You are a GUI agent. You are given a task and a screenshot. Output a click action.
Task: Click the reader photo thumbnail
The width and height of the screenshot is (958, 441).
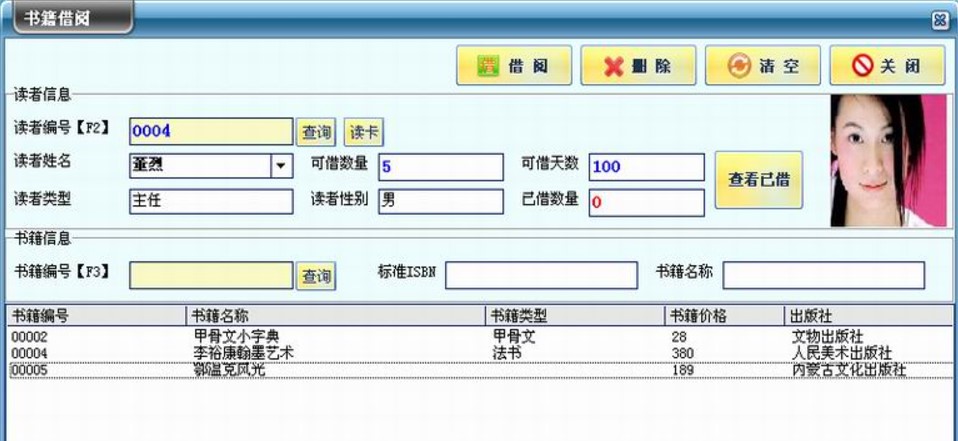tap(888, 161)
